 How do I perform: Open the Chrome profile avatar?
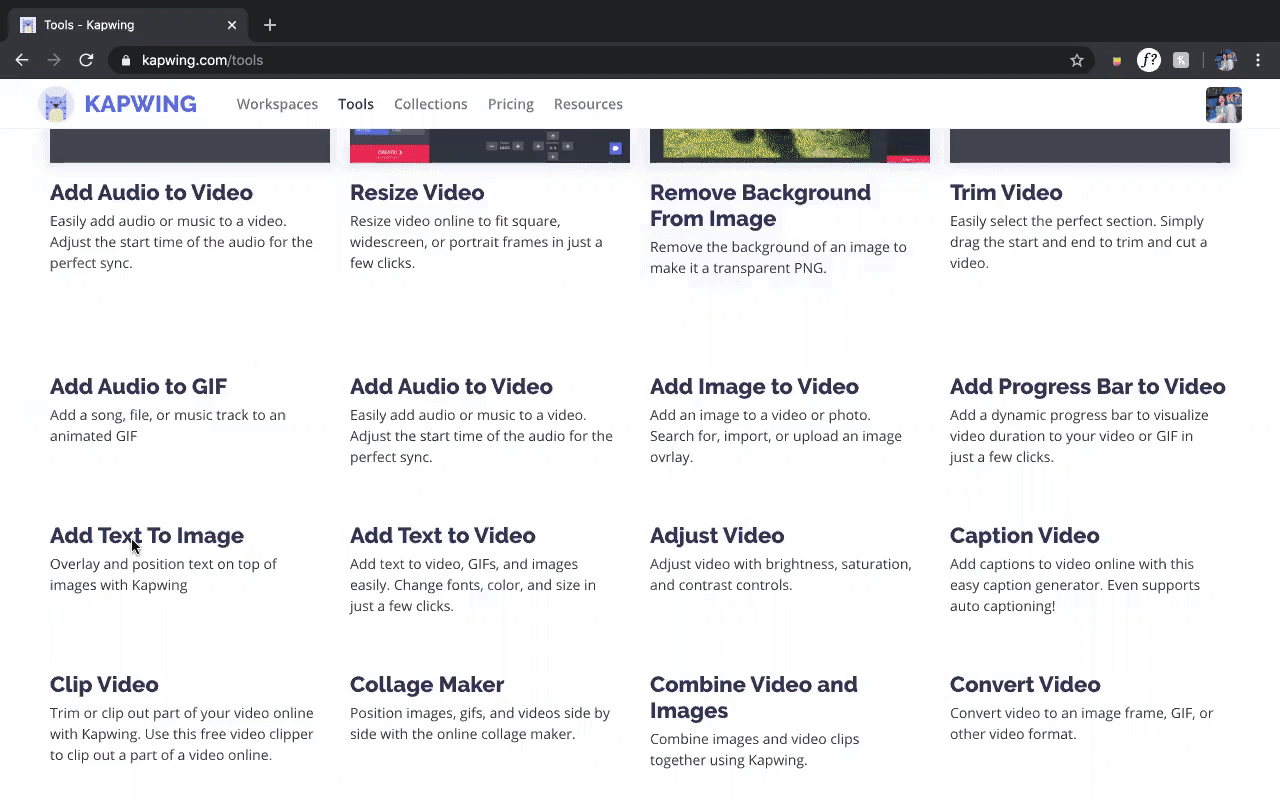pos(1226,60)
